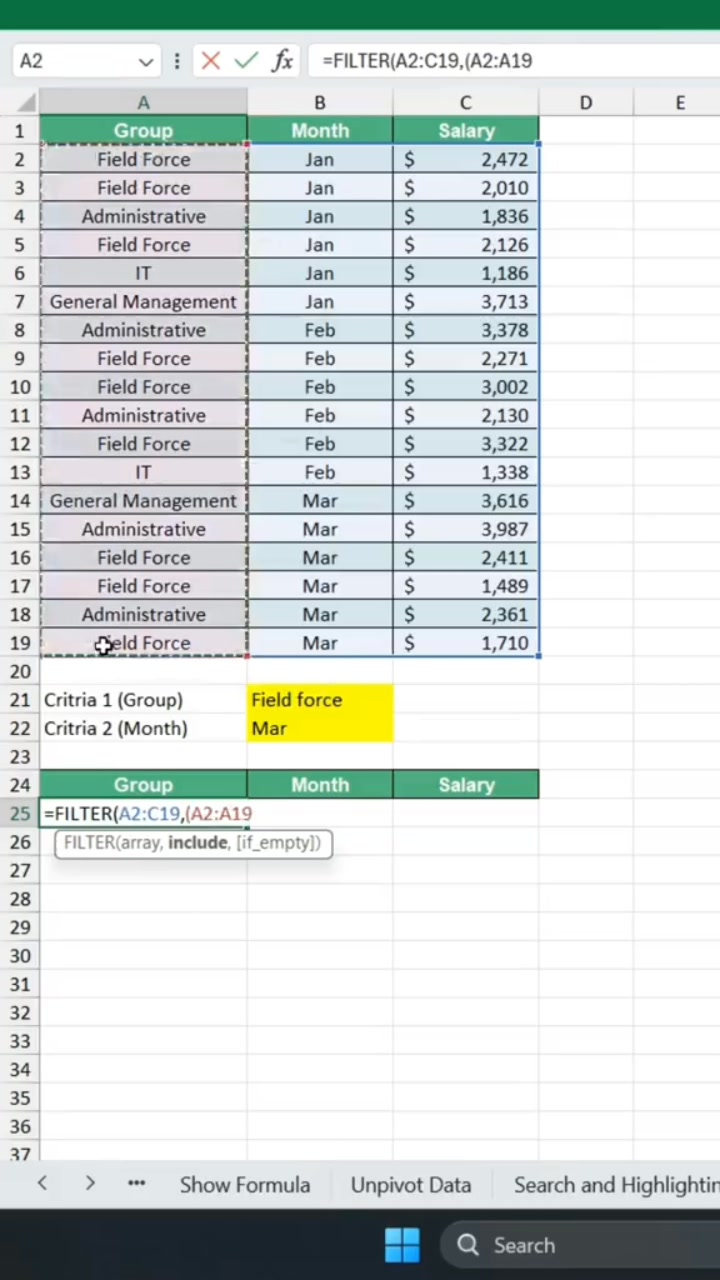Expand the Name Box dropdown arrow

146,61
